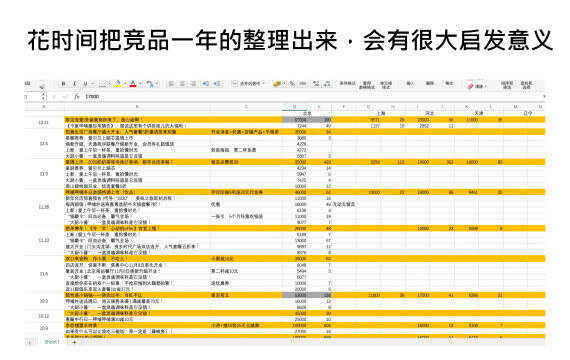Click the 格式 format button
570x360 pixels.
[x=449, y=84]
